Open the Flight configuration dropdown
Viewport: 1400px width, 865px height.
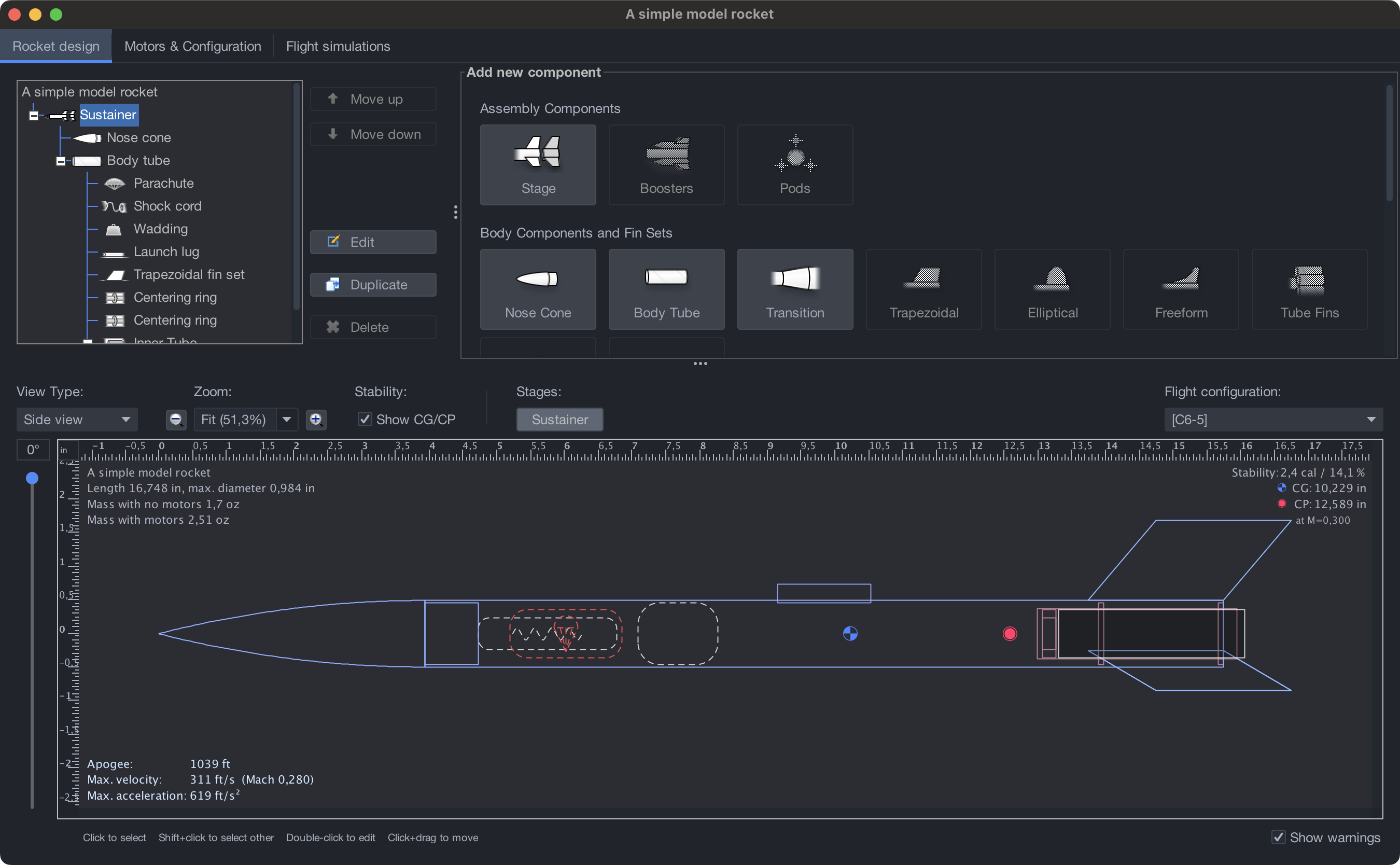(x=1273, y=420)
